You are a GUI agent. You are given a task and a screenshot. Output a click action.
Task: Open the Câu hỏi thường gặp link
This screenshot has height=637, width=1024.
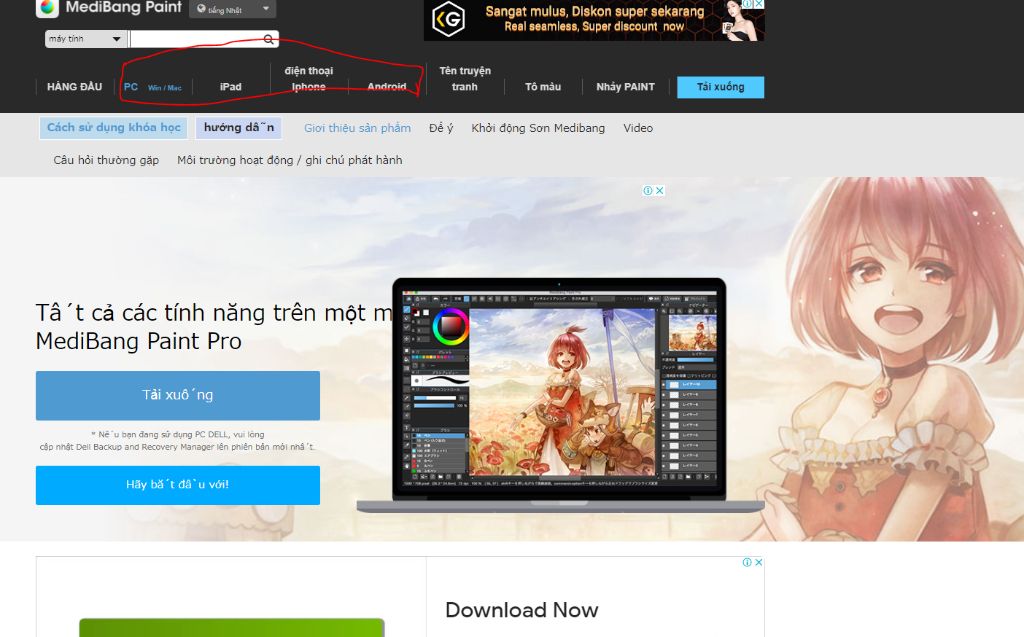[106, 160]
